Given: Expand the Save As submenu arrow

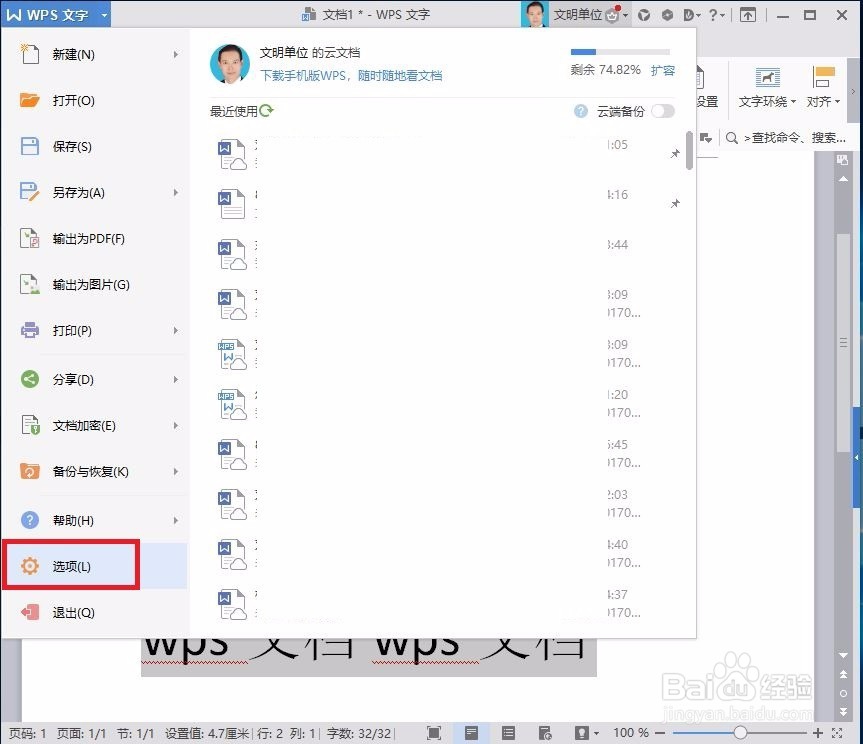Looking at the screenshot, I should (x=176, y=193).
